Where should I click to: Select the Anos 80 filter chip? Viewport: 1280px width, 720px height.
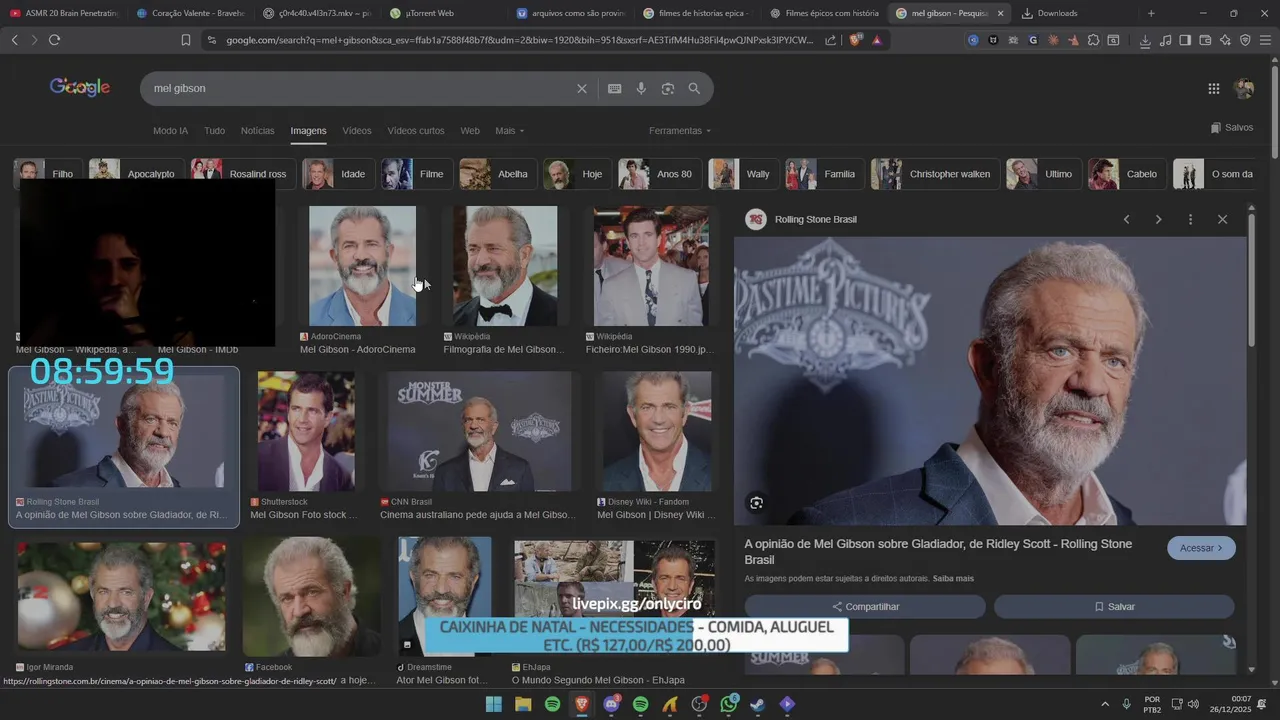[x=659, y=174]
